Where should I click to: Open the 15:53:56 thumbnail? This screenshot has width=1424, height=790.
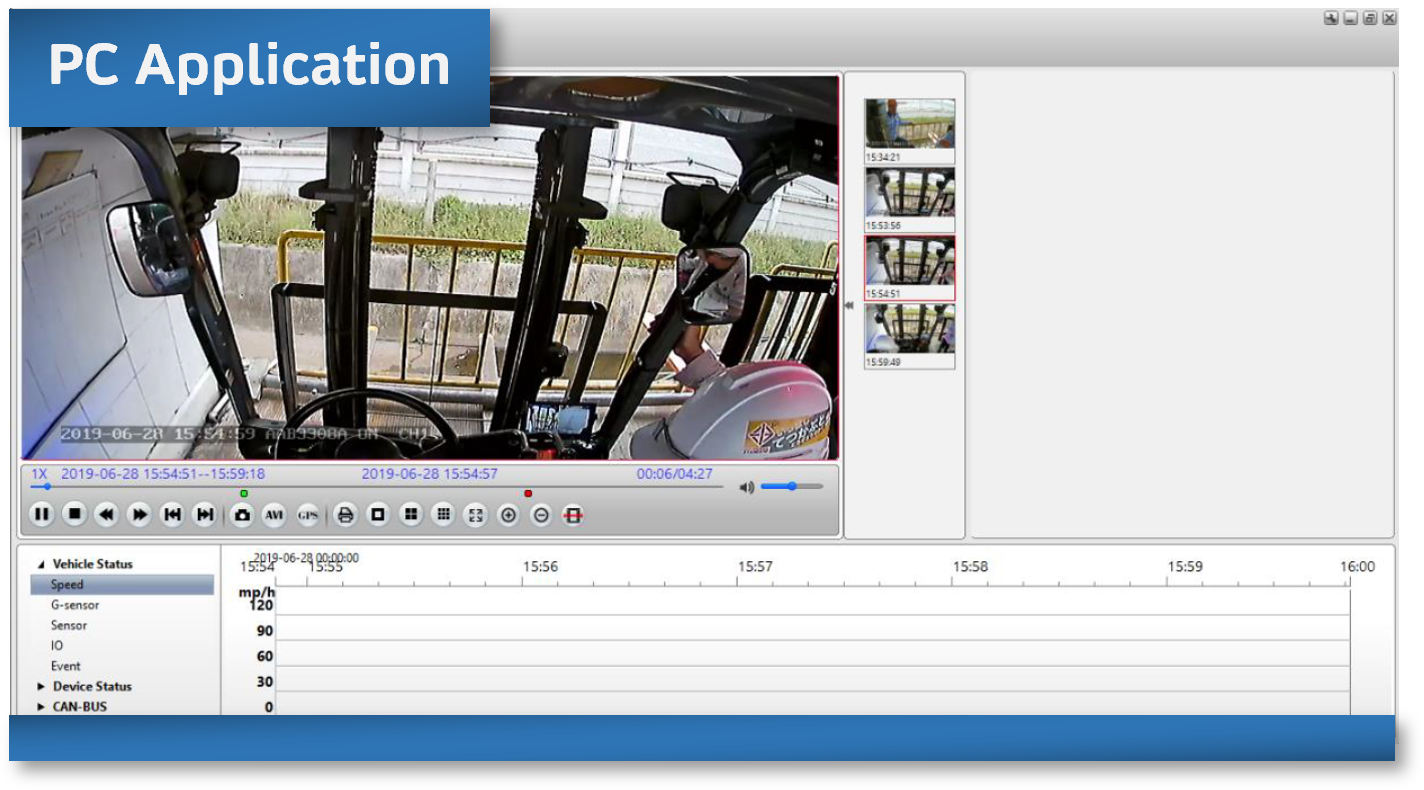click(x=910, y=199)
